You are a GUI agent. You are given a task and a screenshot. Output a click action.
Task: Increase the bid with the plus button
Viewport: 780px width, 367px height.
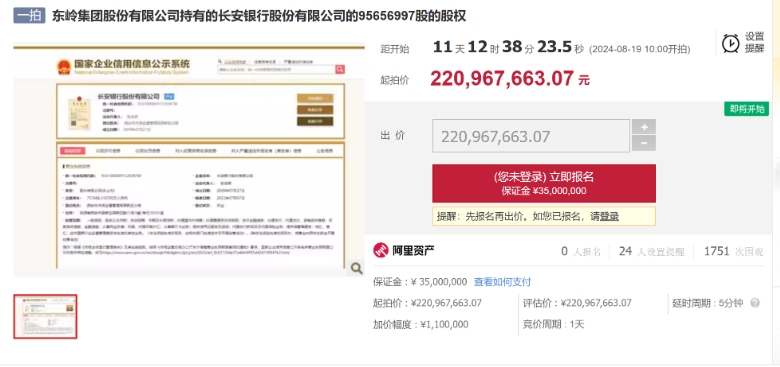click(644, 127)
